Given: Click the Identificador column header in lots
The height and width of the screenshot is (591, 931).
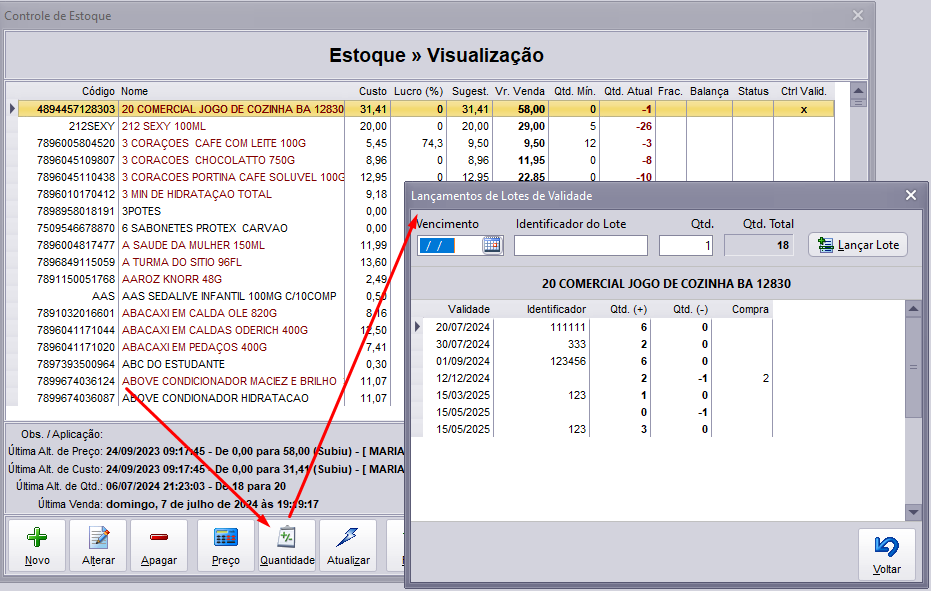Looking at the screenshot, I should (x=556, y=309).
